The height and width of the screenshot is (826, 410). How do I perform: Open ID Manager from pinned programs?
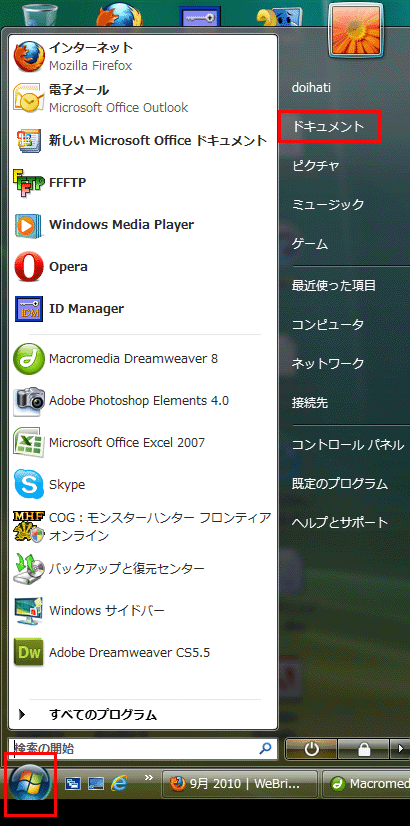(x=142, y=309)
